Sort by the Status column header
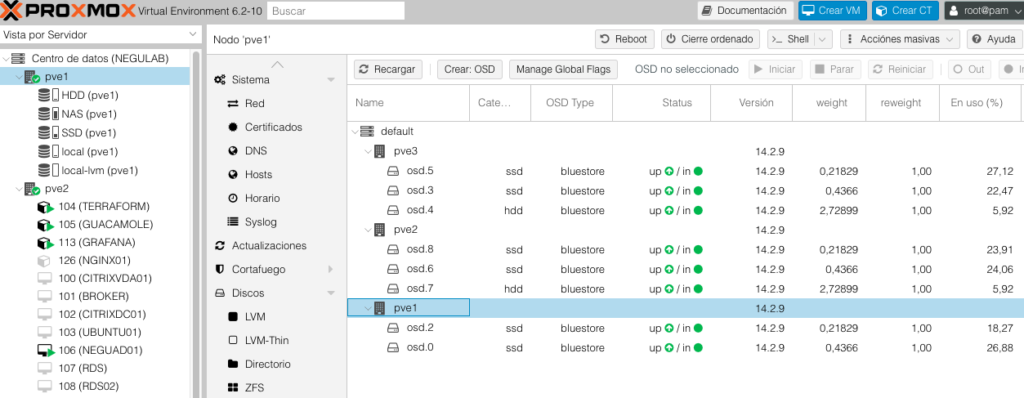The height and width of the screenshot is (398, 1024). pyautogui.click(x=662, y=103)
